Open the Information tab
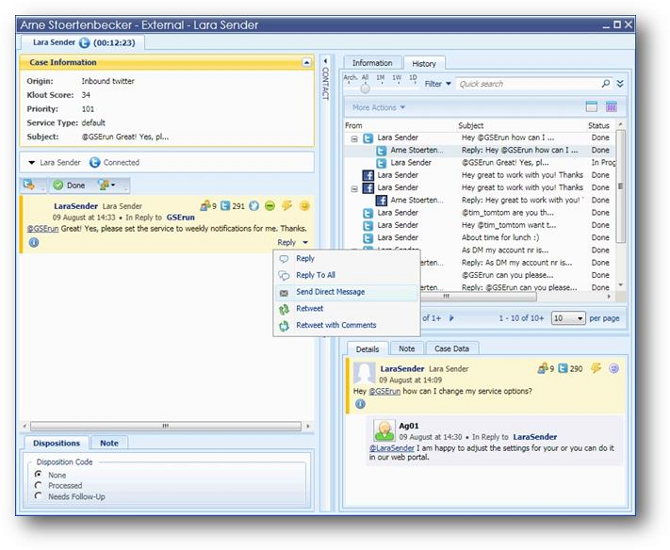This screenshot has width=670, height=550. pyautogui.click(x=373, y=63)
